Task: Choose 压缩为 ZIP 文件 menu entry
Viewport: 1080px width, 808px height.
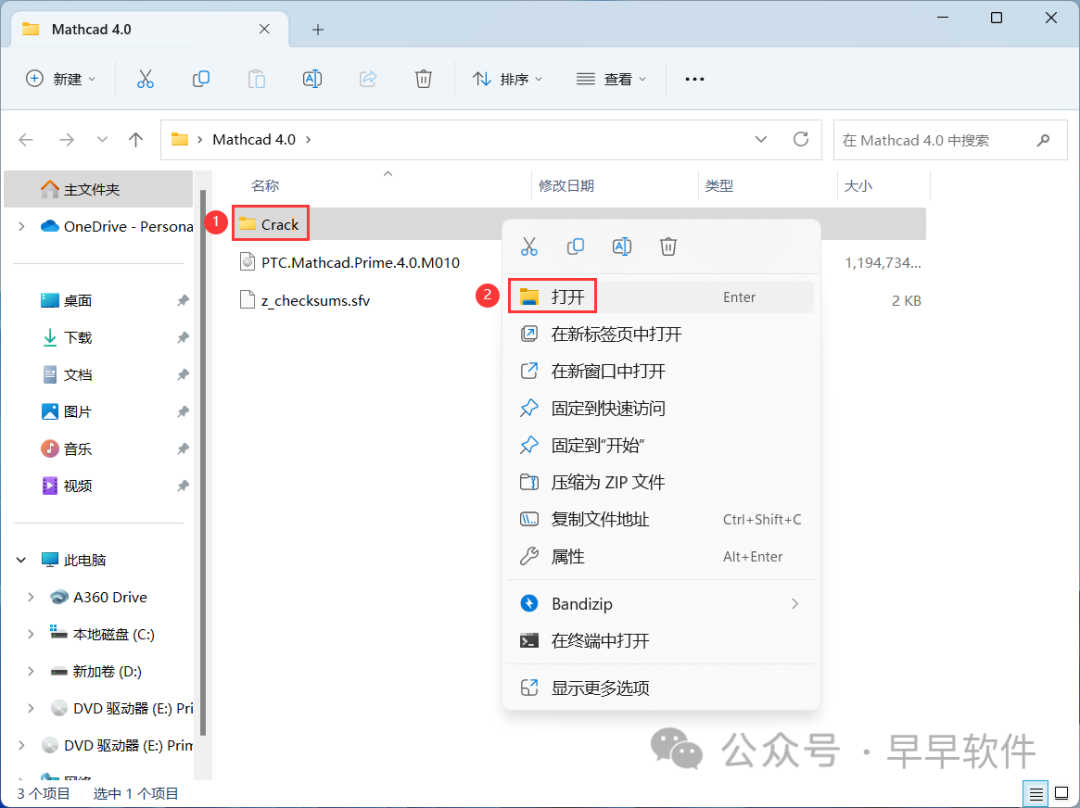Action: [x=661, y=482]
